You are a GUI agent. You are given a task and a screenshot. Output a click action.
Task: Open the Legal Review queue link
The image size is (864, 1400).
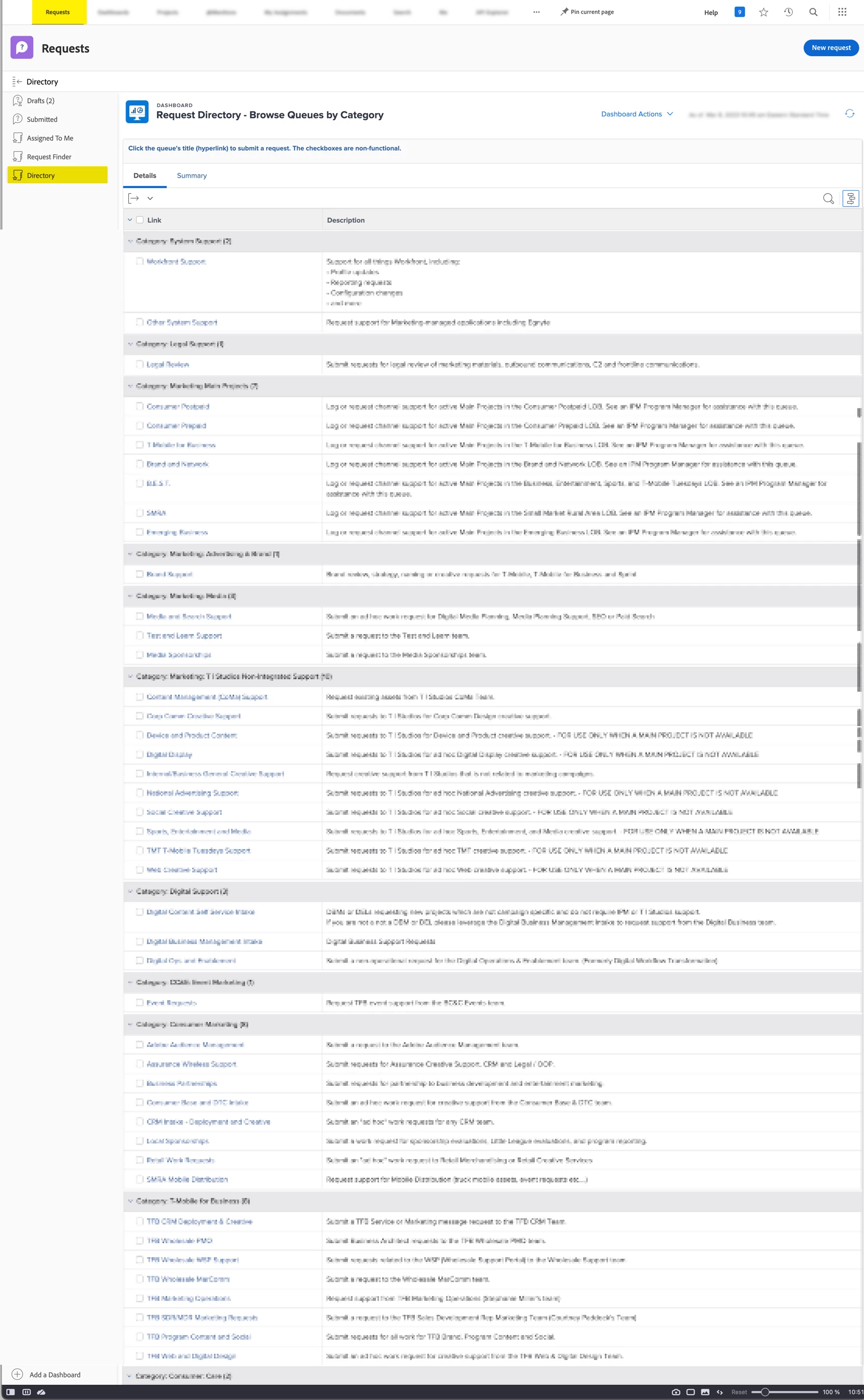coord(167,365)
